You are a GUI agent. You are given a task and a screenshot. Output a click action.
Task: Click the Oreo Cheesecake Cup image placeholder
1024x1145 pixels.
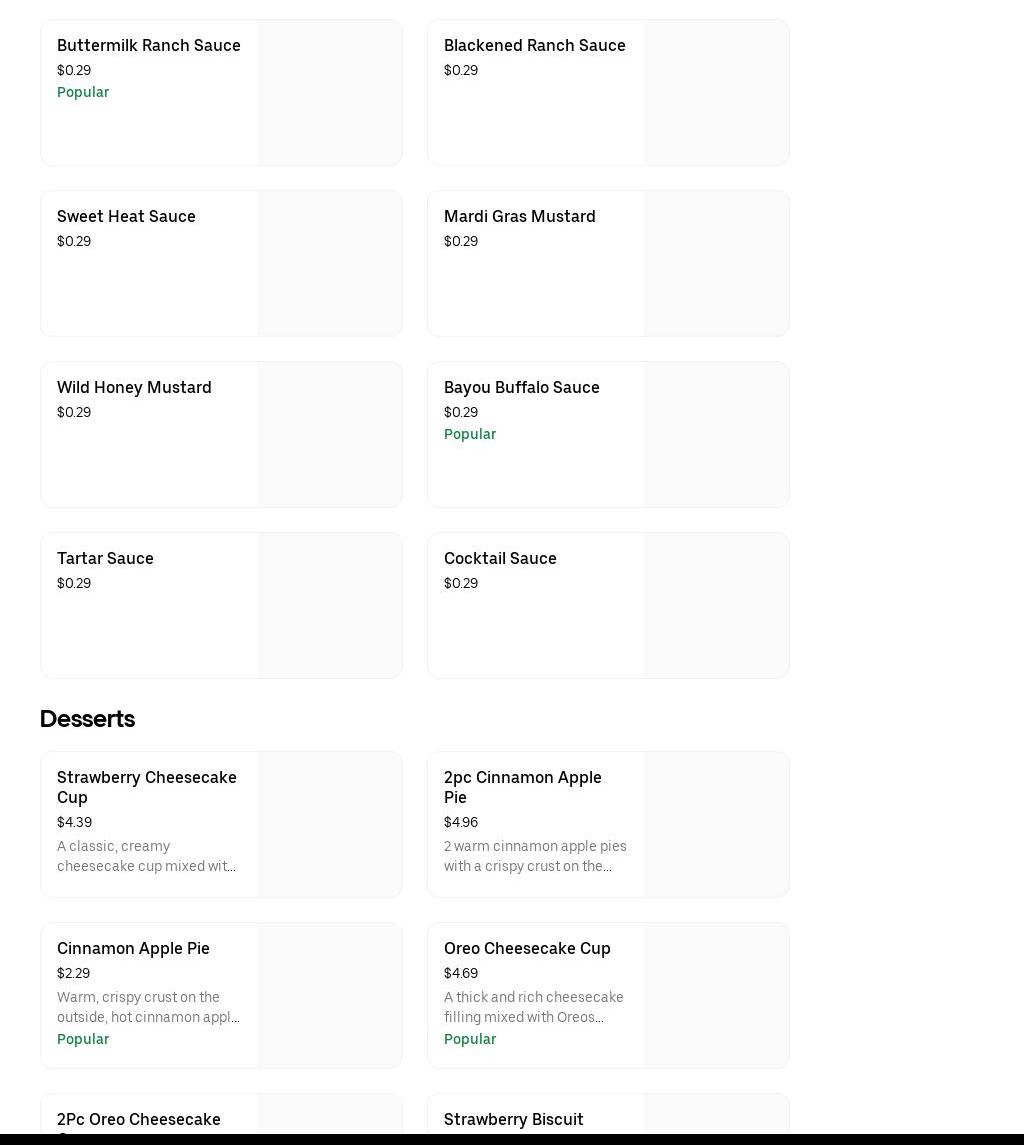(x=716, y=996)
